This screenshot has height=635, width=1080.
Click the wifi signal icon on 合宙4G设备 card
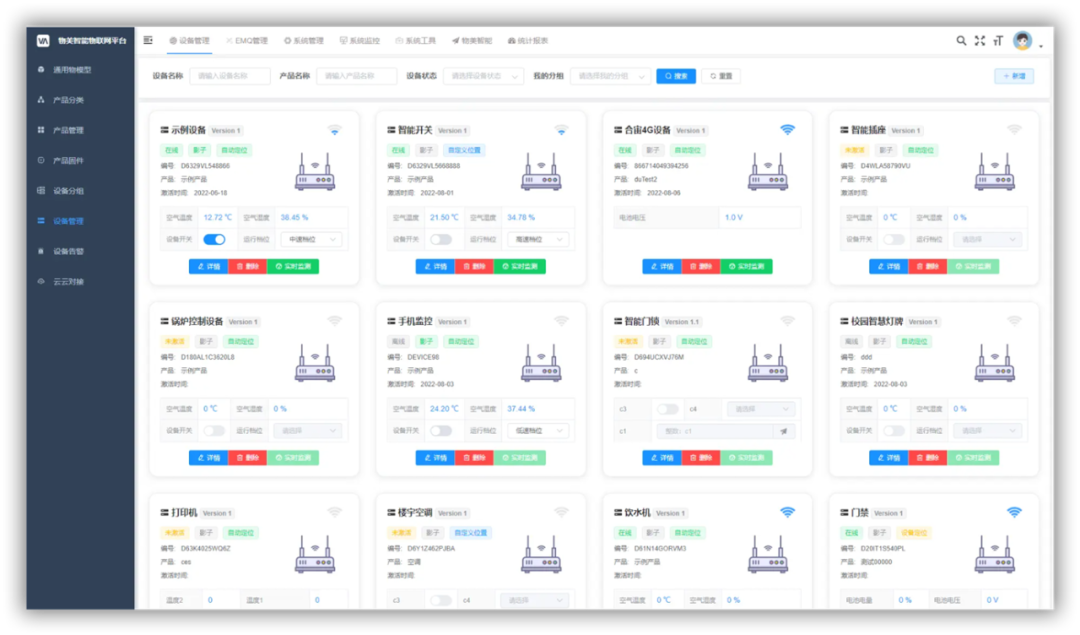787,129
